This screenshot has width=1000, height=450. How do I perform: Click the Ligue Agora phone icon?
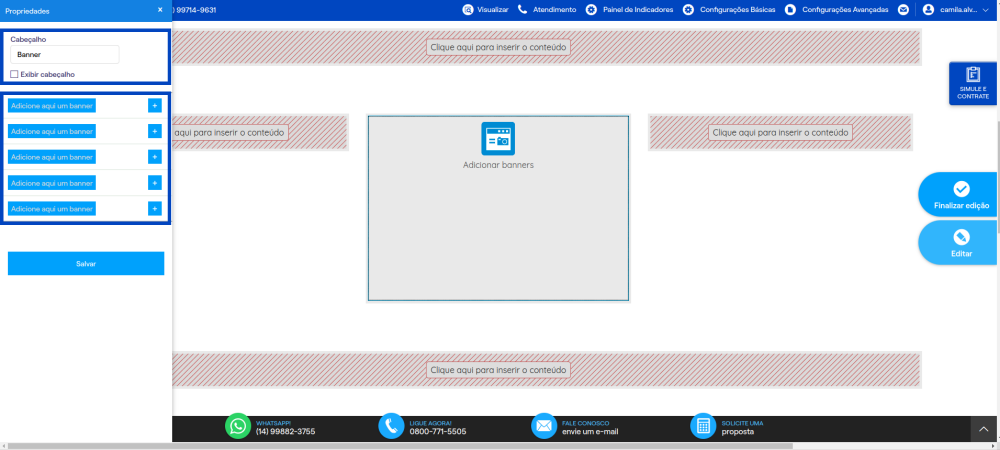tap(392, 426)
